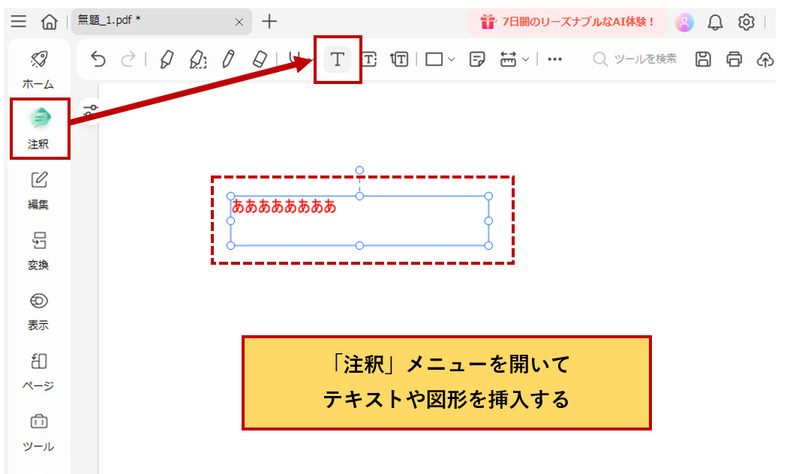Image resolution: width=805 pixels, height=474 pixels.
Task: Select ページ in the sidebar
Action: pyautogui.click(x=39, y=372)
